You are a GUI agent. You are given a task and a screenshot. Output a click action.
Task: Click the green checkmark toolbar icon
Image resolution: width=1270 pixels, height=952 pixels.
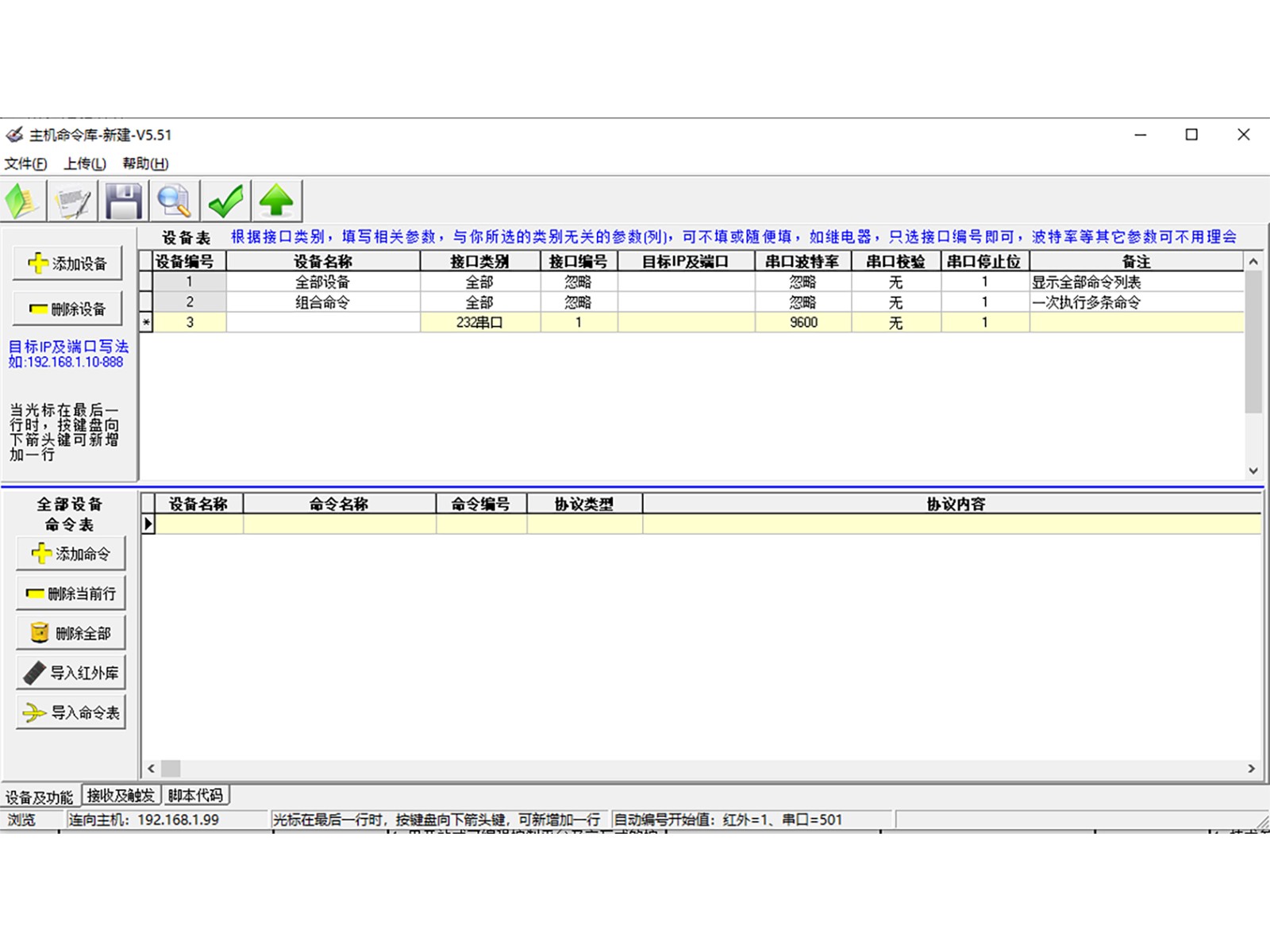[225, 201]
